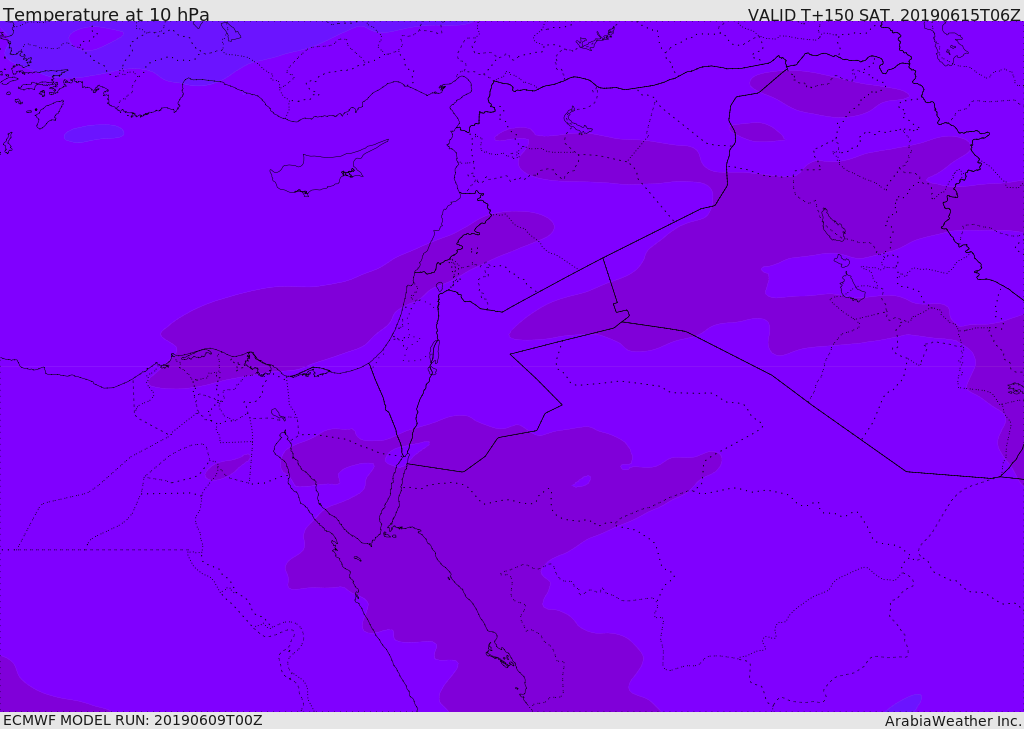
Task: Click the 'ECMWF MODEL RUN: 20190609T00Z' text
Action: 133,721
